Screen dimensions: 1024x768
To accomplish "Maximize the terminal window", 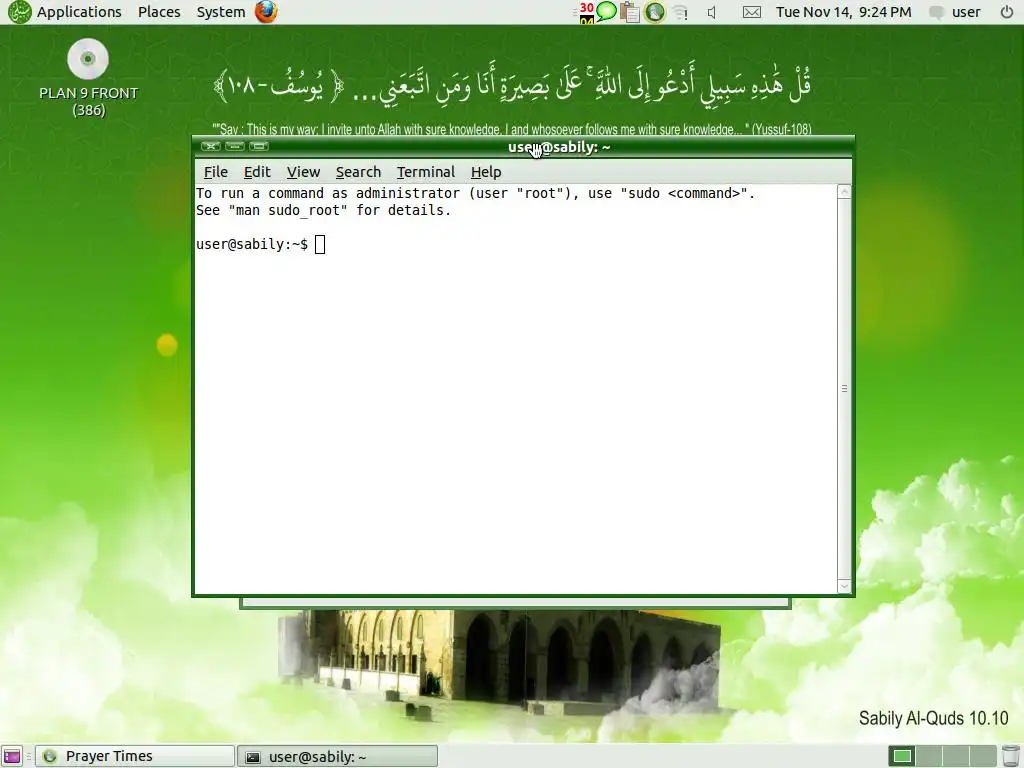I will point(259,146).
